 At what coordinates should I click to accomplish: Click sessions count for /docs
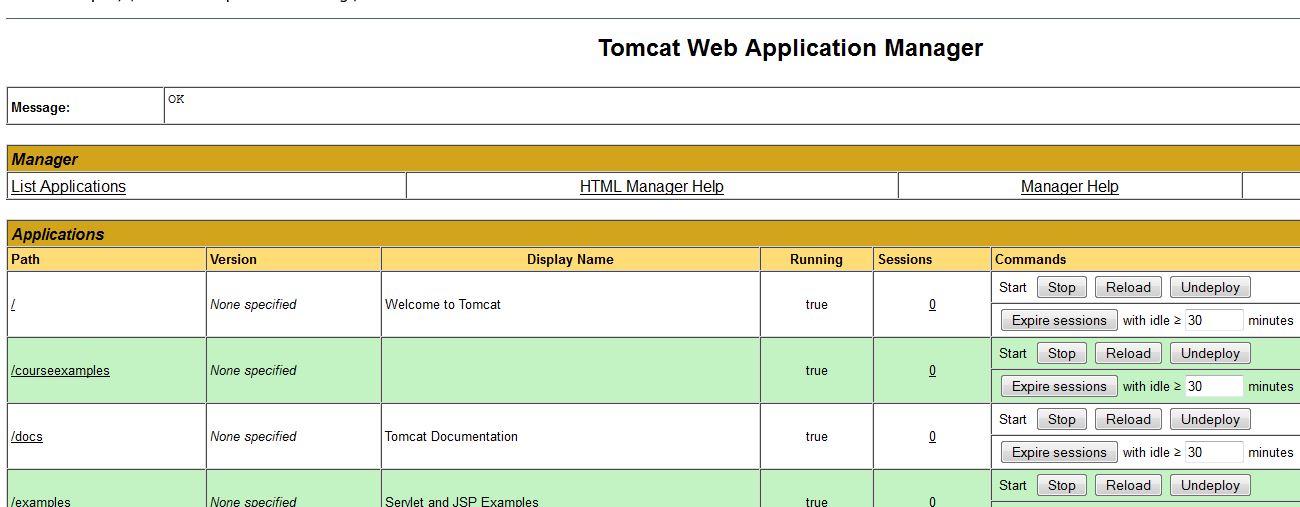pos(932,436)
